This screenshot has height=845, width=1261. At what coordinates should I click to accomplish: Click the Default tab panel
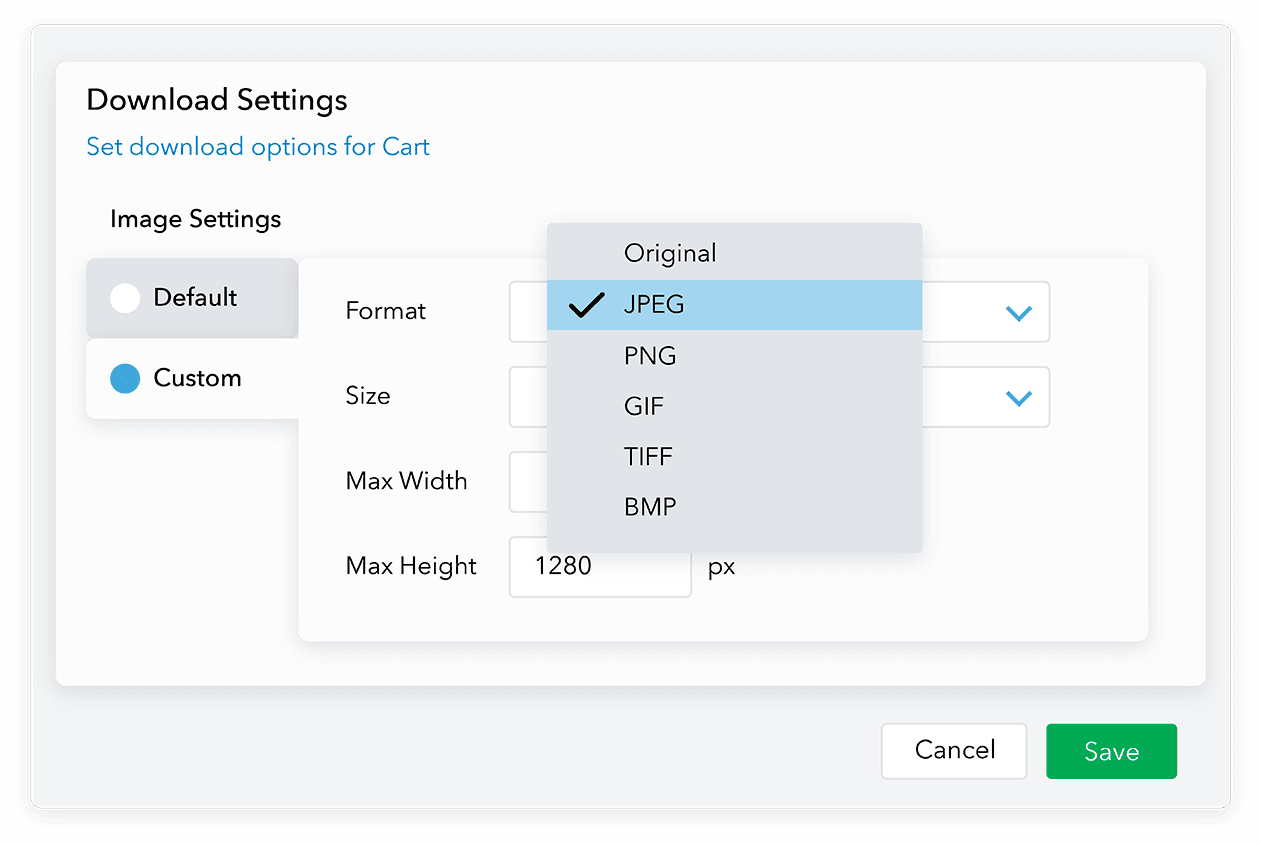pyautogui.click(x=190, y=297)
